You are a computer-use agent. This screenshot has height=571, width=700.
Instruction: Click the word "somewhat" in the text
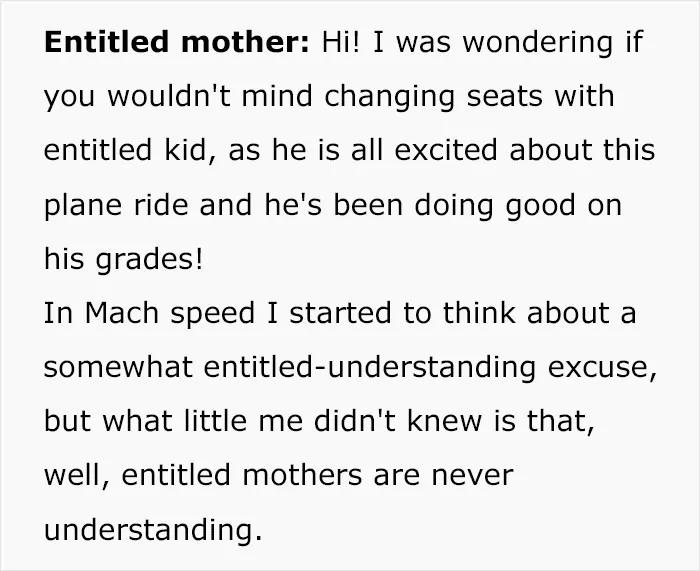coord(118,367)
